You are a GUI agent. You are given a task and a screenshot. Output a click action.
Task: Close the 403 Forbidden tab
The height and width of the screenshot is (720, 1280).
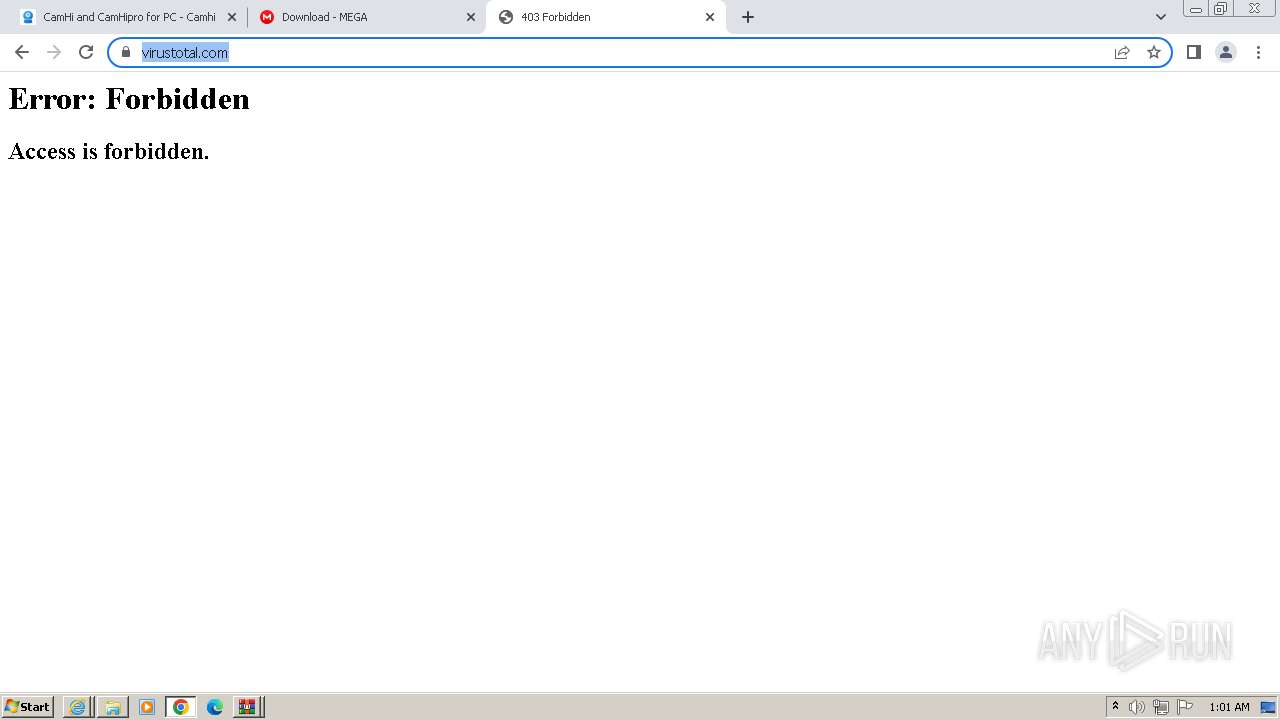710,17
